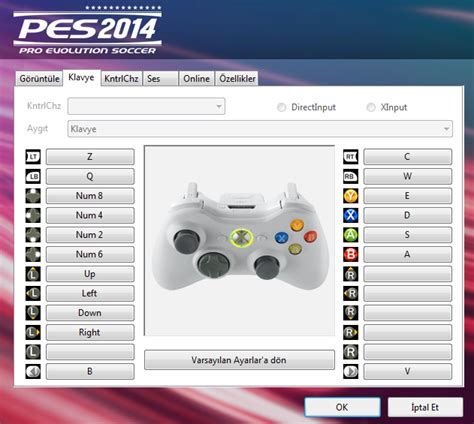Click the D-pad right icon

33,254
